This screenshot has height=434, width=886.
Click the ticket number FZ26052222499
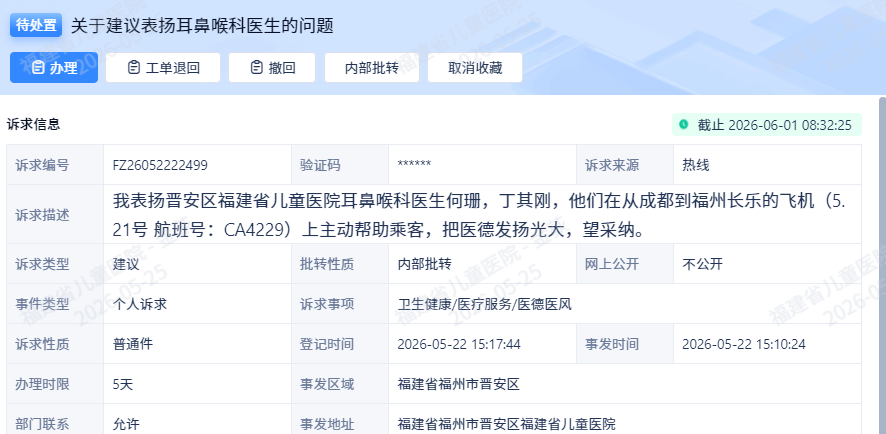pos(160,165)
